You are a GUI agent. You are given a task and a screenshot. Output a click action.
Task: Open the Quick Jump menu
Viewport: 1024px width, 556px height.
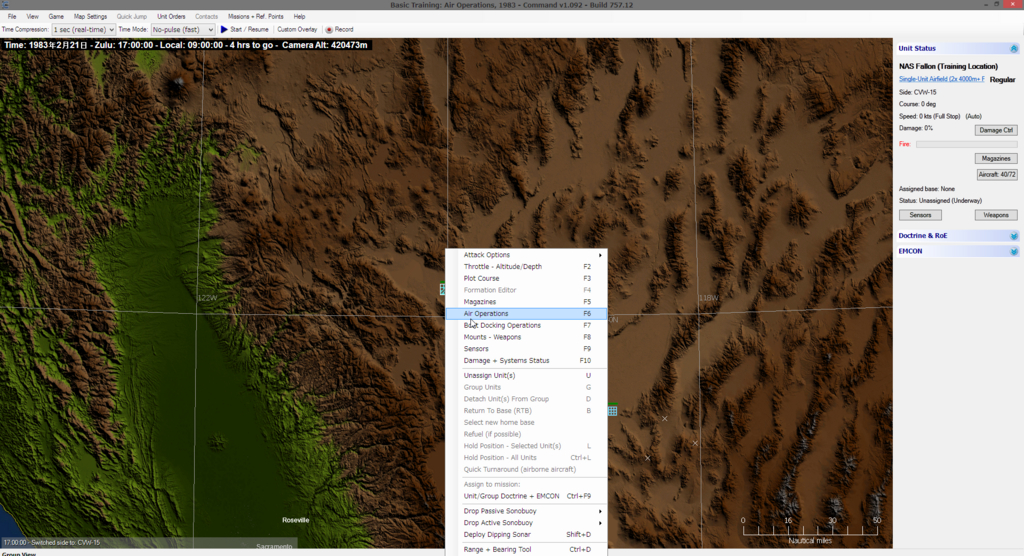(x=131, y=16)
